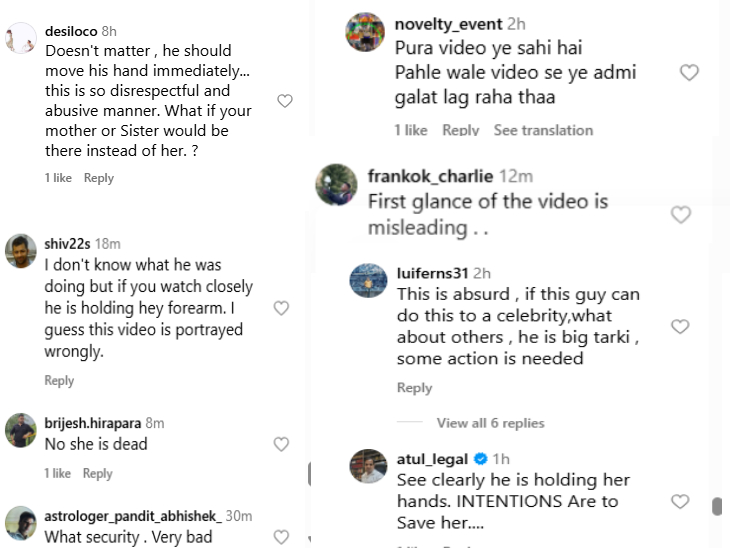Like the comment by desiloco
This screenshot has height=548, width=730.
(x=284, y=101)
